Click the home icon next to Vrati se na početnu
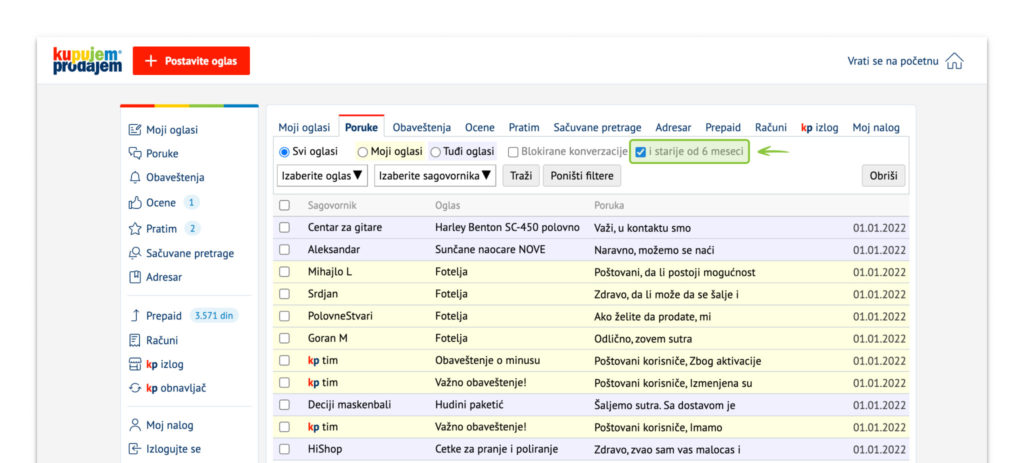Viewport: 1024px width, 463px height. [954, 61]
